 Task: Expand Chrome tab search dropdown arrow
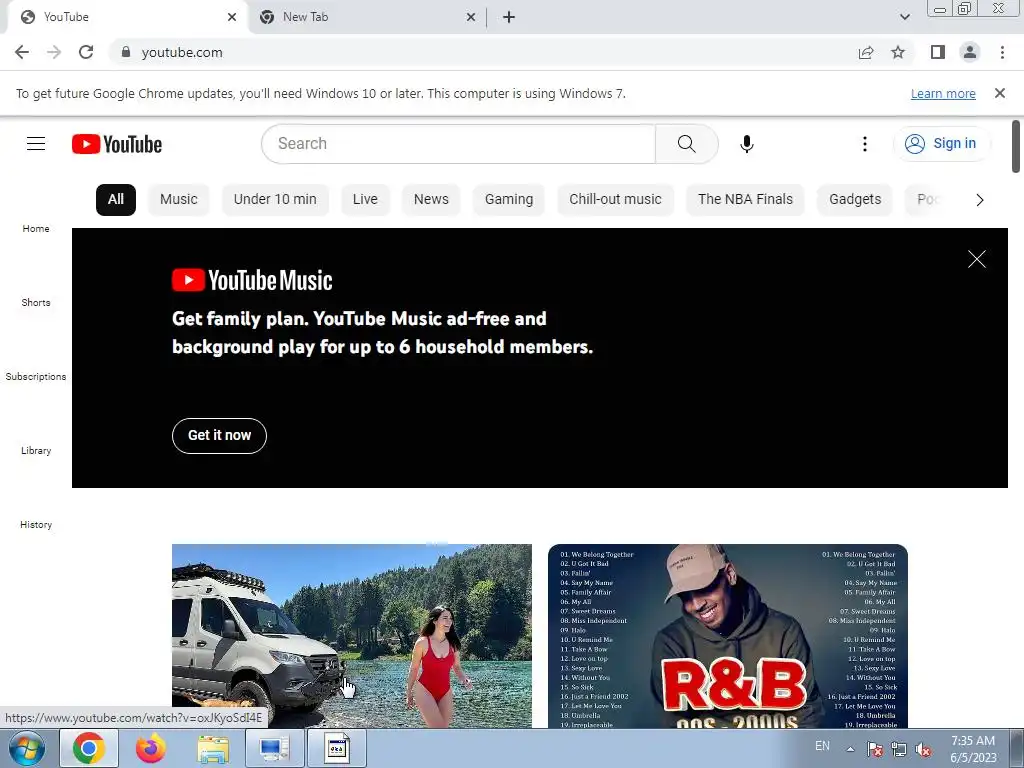pos(904,17)
